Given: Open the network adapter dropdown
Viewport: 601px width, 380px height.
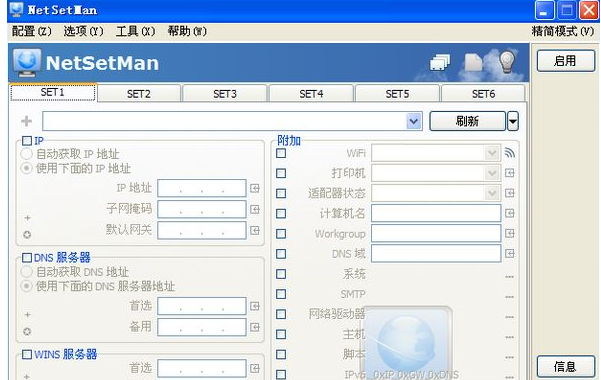Looking at the screenshot, I should (x=414, y=122).
